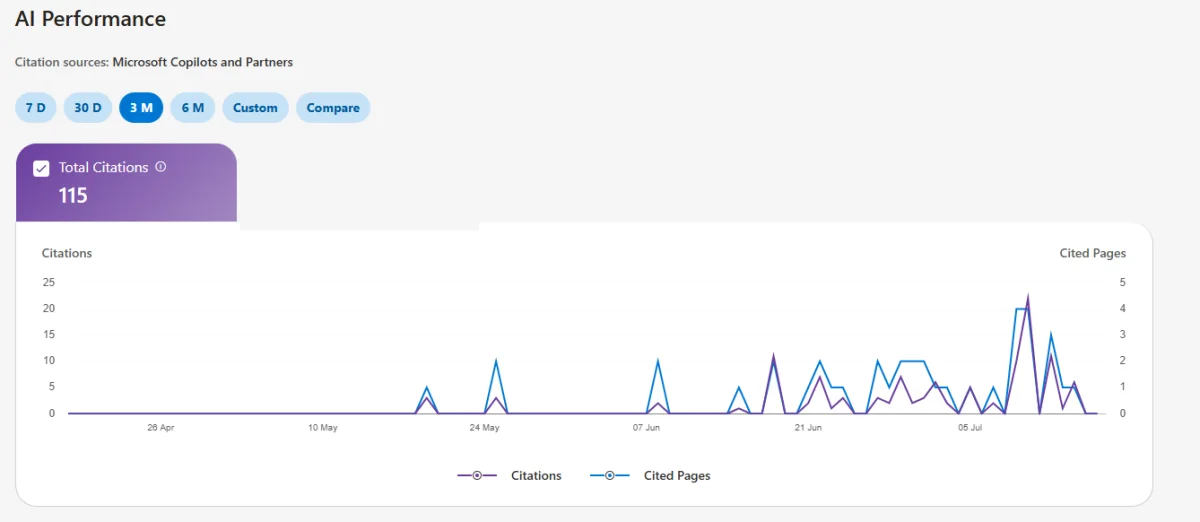Click the 24 May axis label
This screenshot has width=1200, height=522.
coord(484,427)
